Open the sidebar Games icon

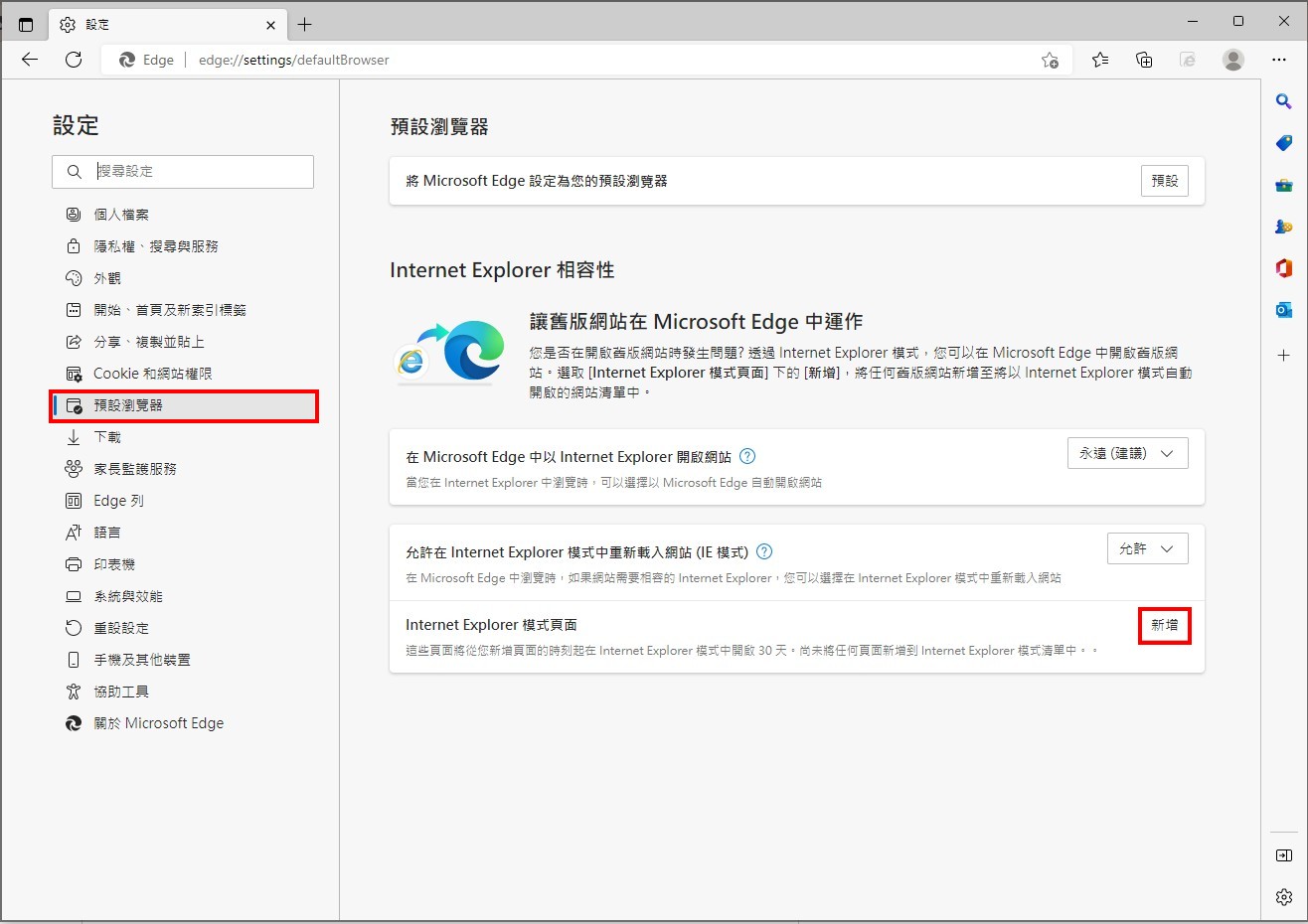(1284, 227)
